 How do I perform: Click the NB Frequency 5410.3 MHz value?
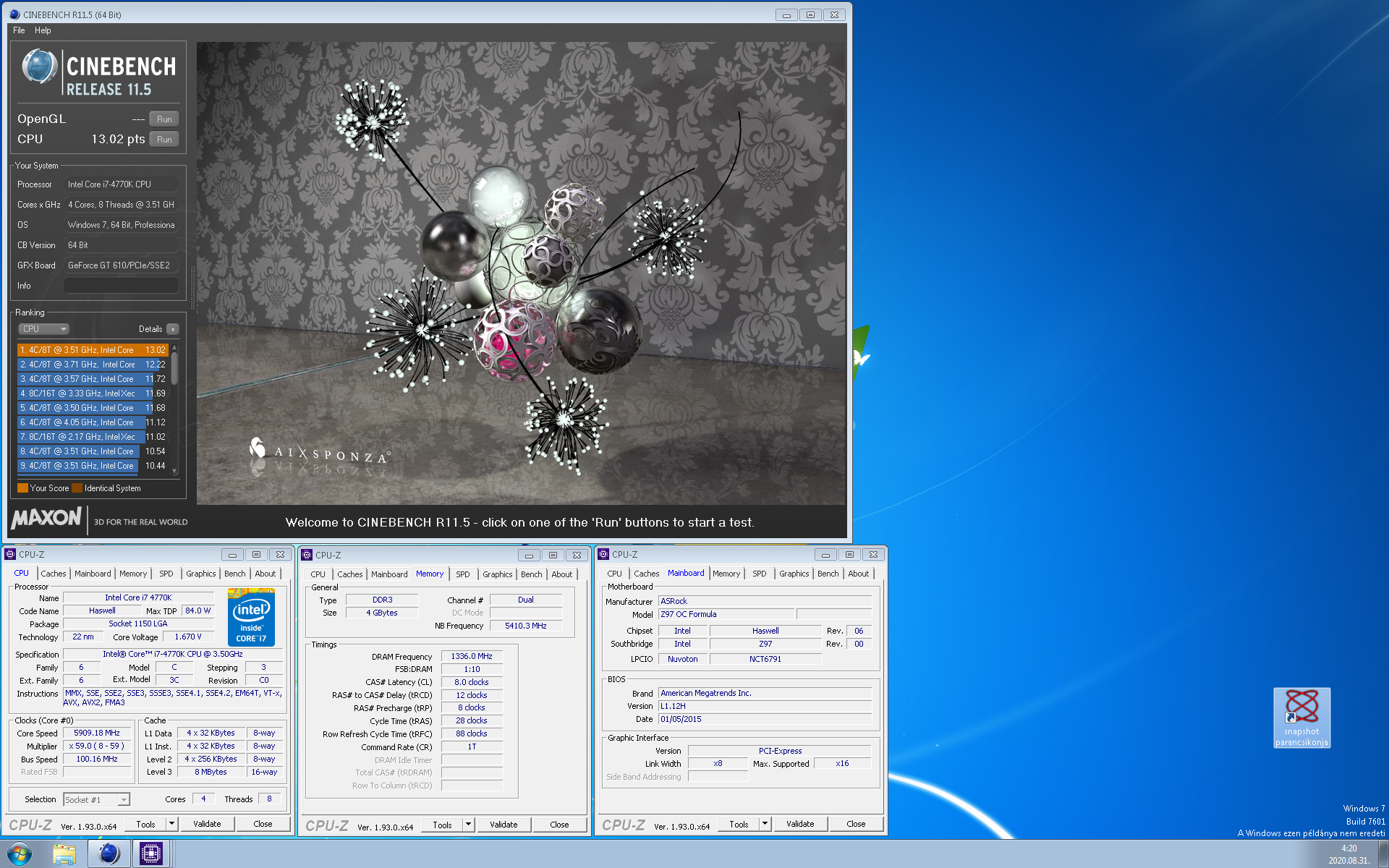525,626
